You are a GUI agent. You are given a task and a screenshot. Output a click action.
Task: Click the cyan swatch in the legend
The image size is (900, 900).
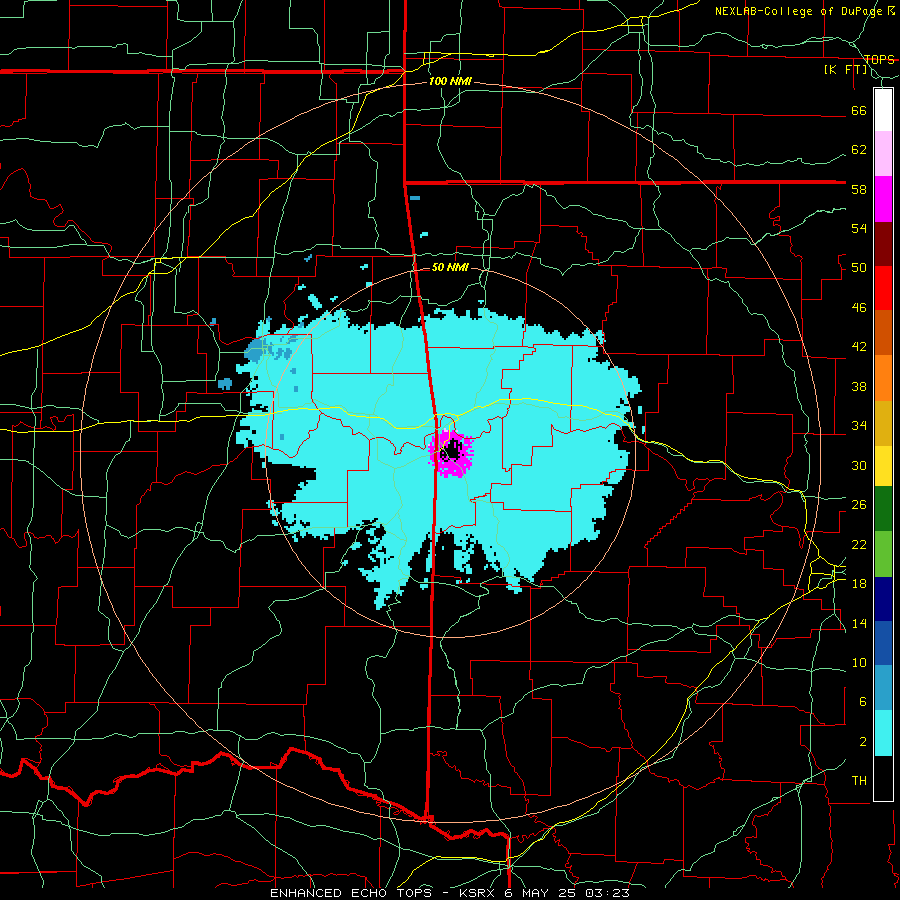(883, 733)
